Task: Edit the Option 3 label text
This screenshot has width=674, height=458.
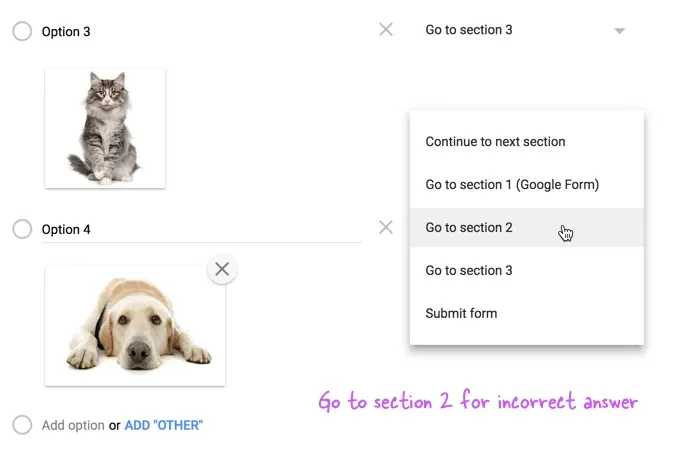Action: 66,31
